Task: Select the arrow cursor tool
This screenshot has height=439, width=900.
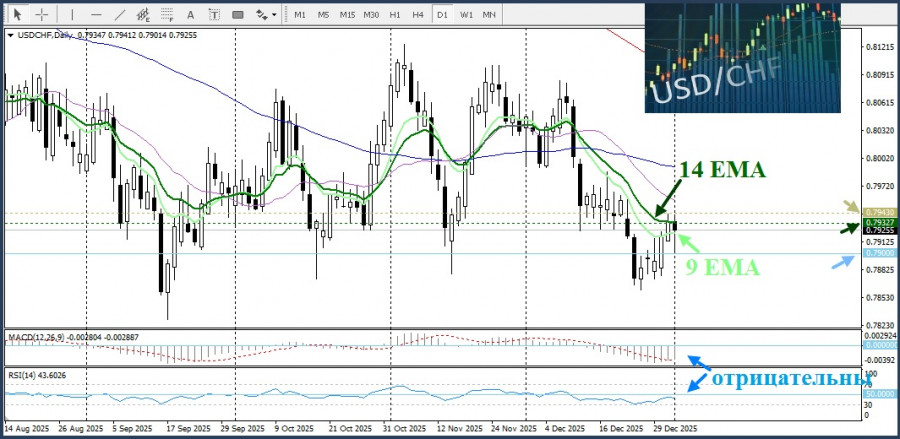Action: tap(15, 14)
